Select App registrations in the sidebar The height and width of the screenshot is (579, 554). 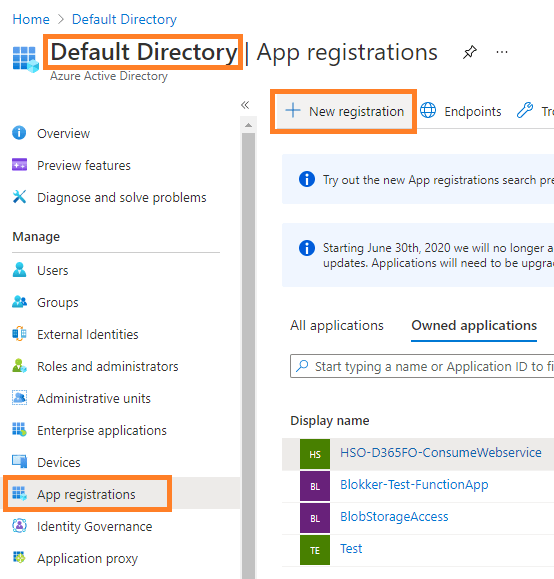point(87,494)
